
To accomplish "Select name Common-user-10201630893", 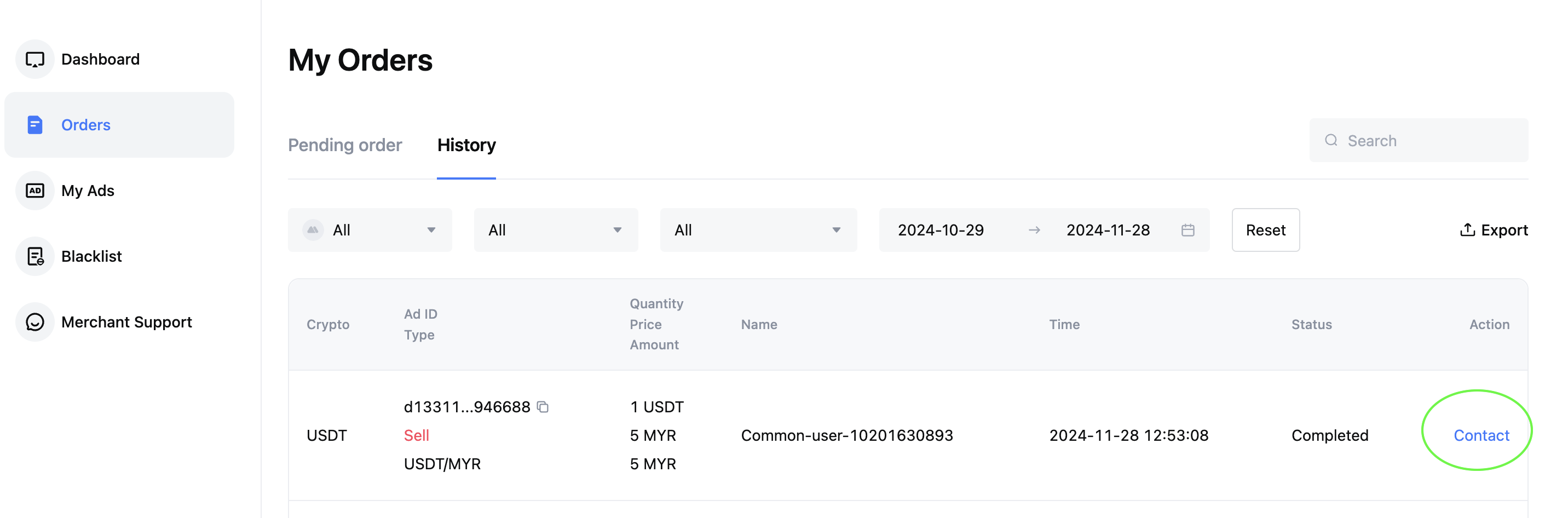I will coord(847,436).
